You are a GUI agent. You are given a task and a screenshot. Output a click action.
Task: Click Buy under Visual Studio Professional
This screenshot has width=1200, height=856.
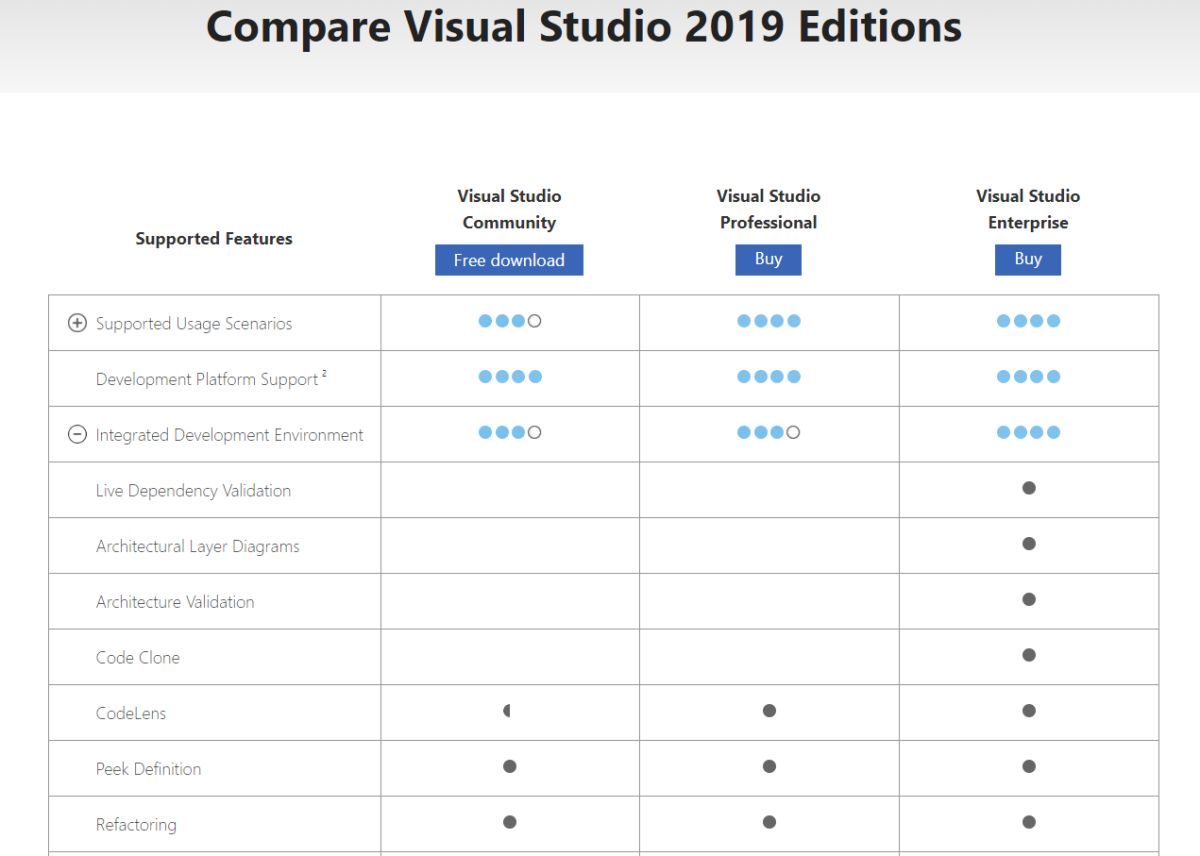click(x=768, y=259)
